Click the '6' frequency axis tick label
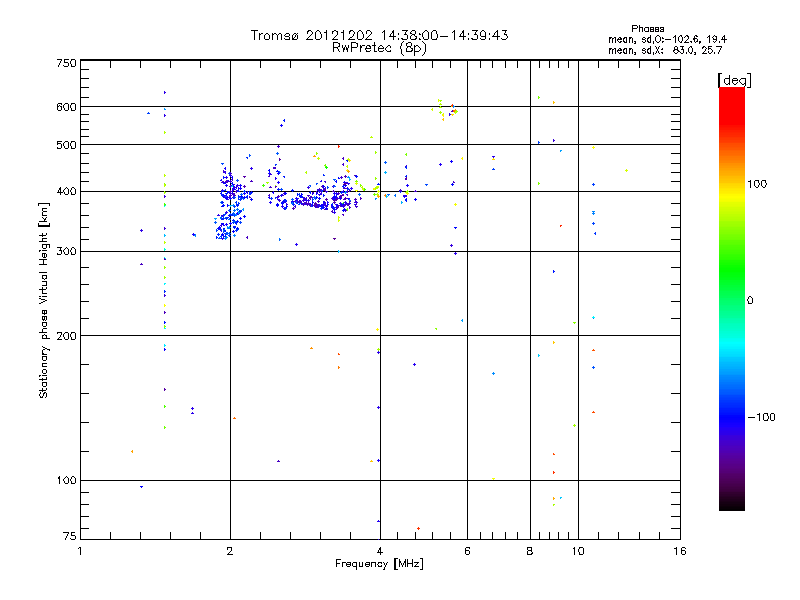The image size is (800, 600). (x=467, y=551)
